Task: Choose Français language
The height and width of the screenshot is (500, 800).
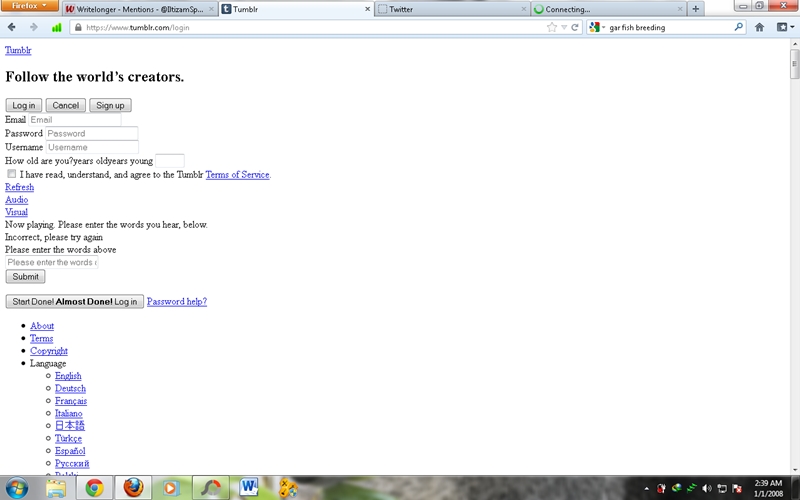Action: pyautogui.click(x=71, y=401)
